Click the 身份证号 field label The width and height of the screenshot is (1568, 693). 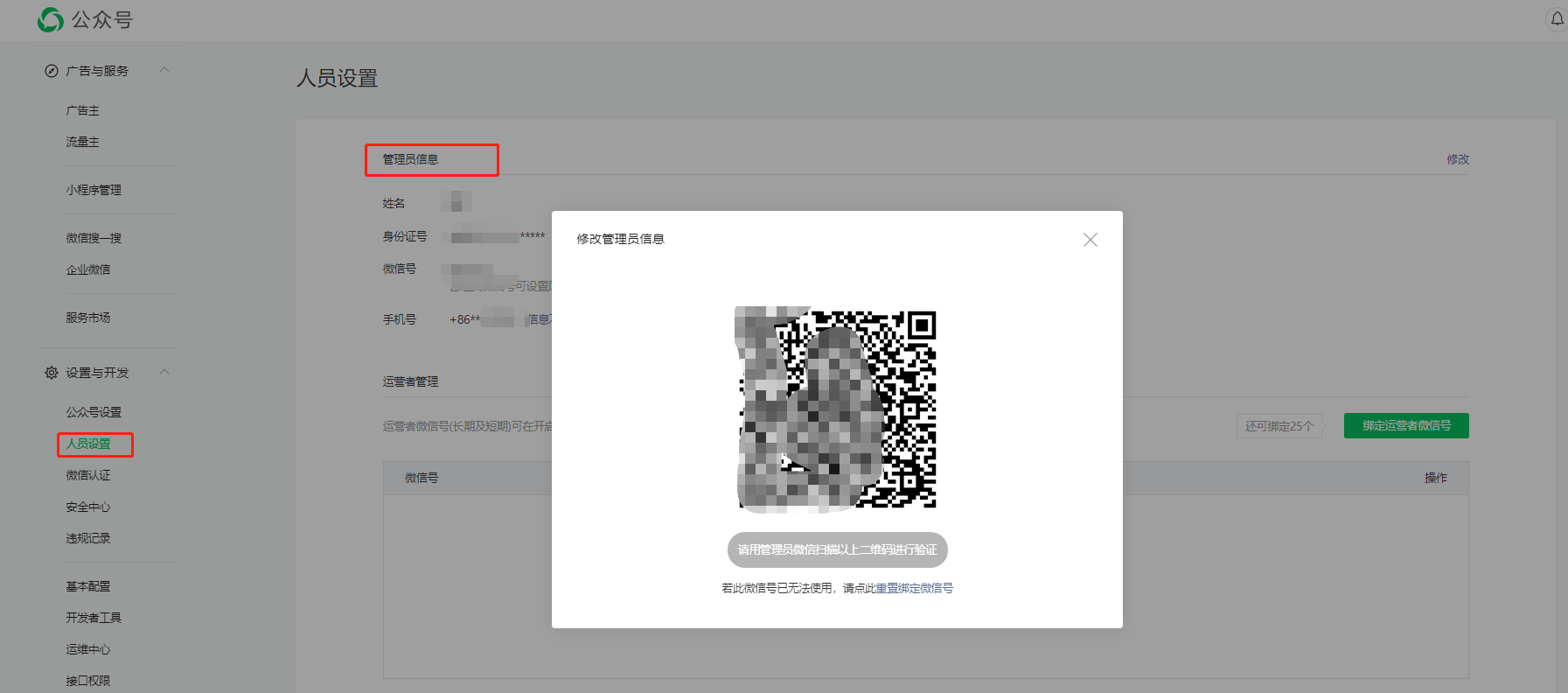(x=405, y=236)
